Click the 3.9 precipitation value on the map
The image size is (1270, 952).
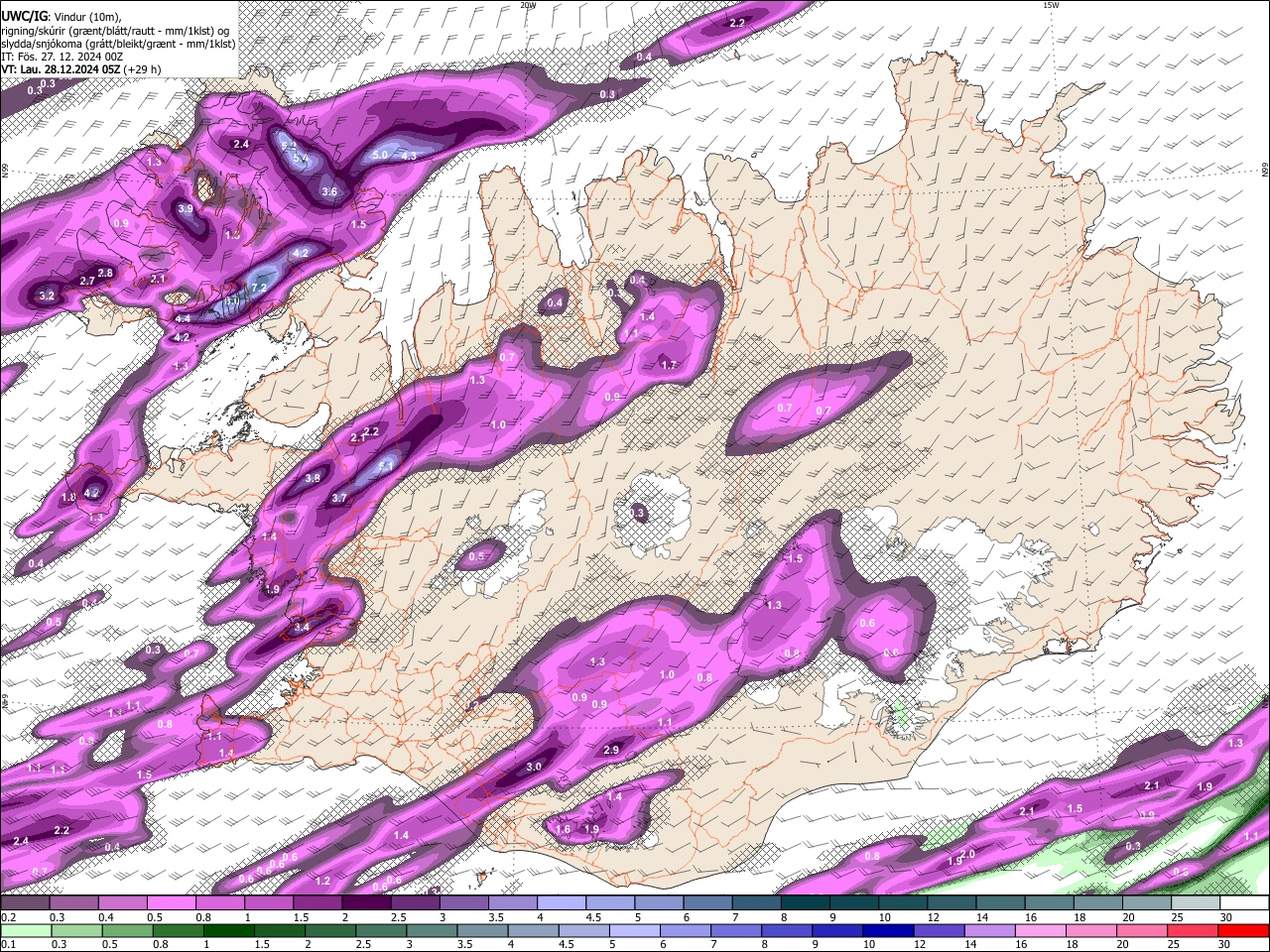(x=186, y=209)
